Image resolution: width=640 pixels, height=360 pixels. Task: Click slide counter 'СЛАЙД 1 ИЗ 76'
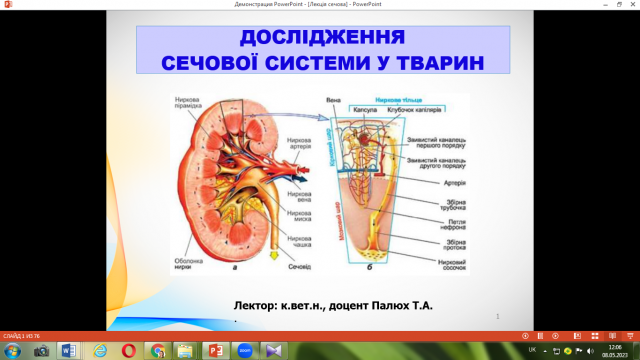tap(22, 336)
